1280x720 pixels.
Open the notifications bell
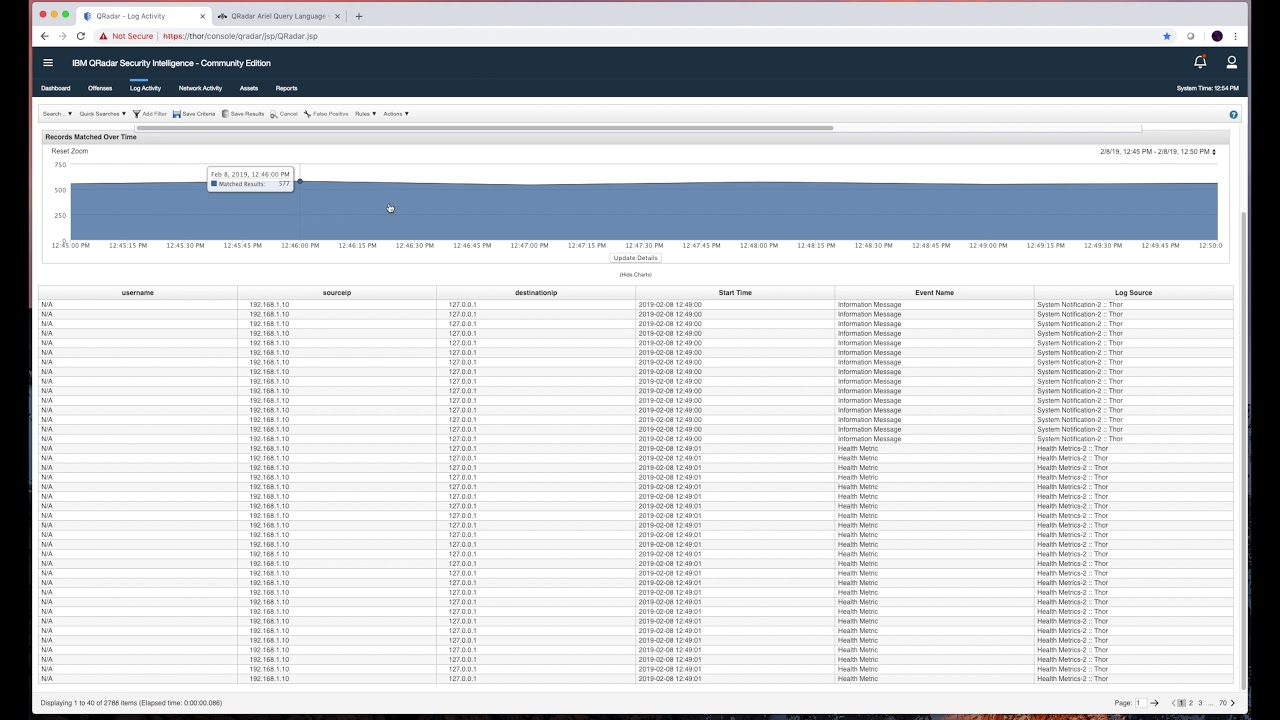coord(1200,62)
